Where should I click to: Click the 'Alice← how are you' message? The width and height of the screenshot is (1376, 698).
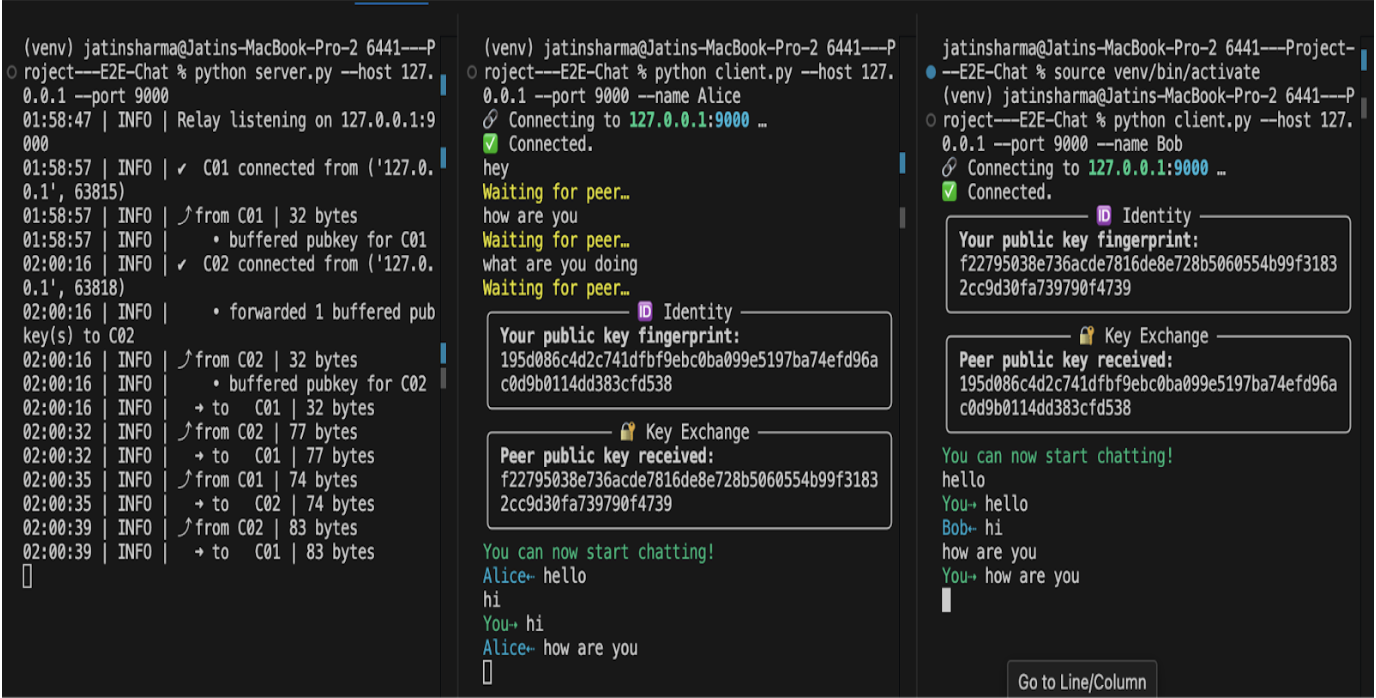560,648
